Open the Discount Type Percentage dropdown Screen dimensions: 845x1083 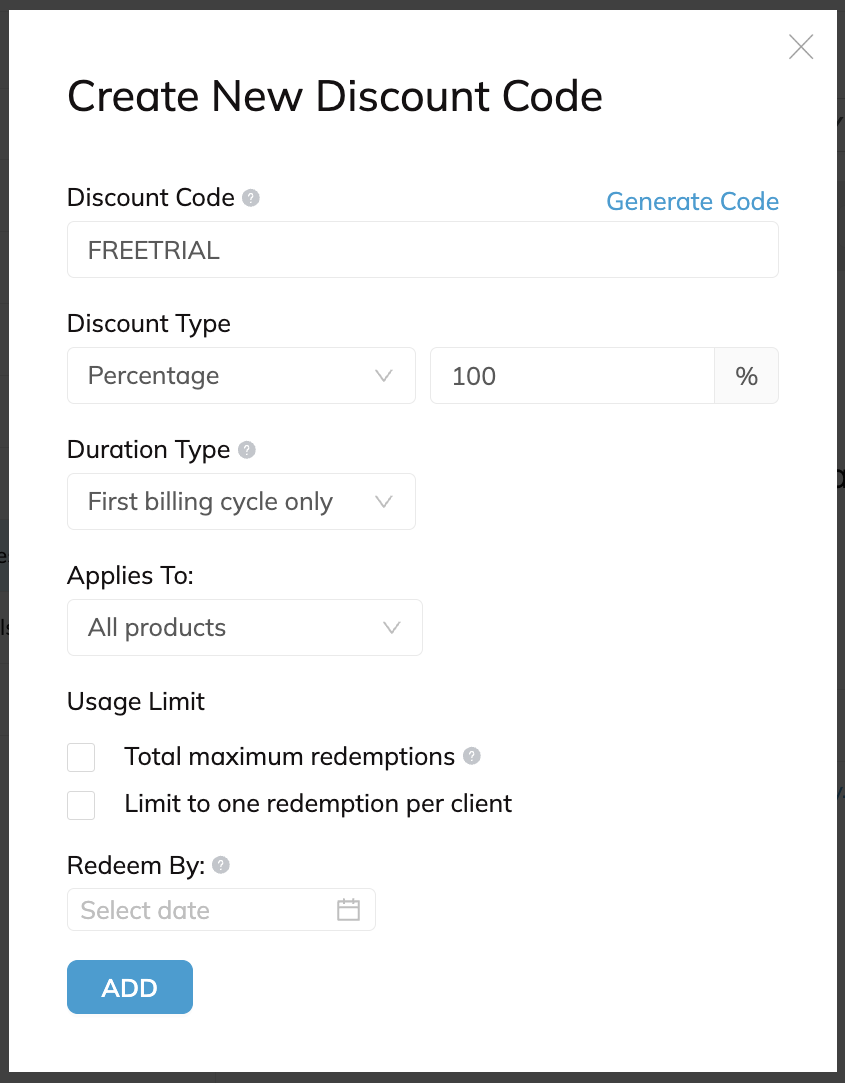(x=241, y=376)
